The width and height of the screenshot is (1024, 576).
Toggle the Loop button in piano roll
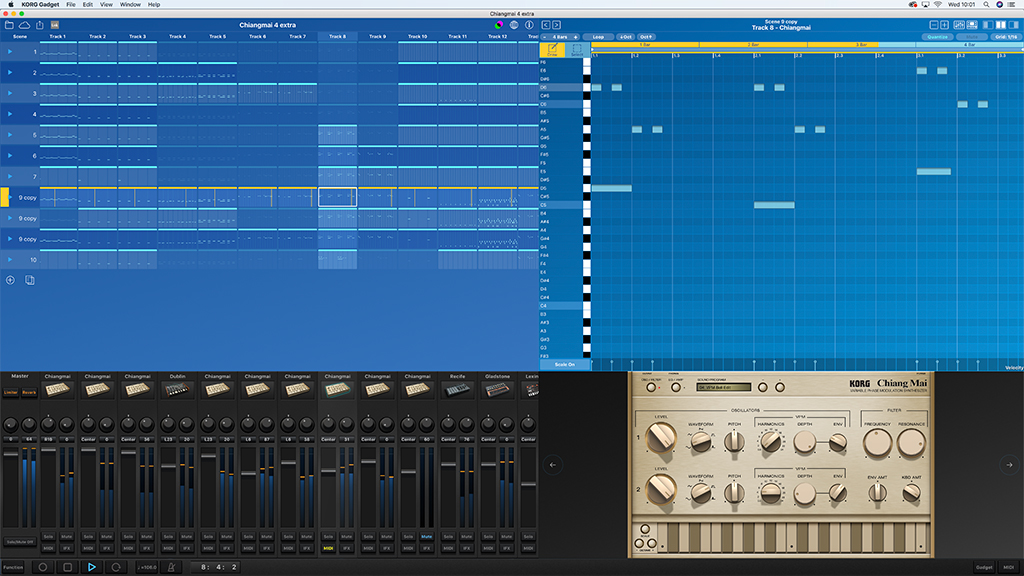(x=598, y=37)
